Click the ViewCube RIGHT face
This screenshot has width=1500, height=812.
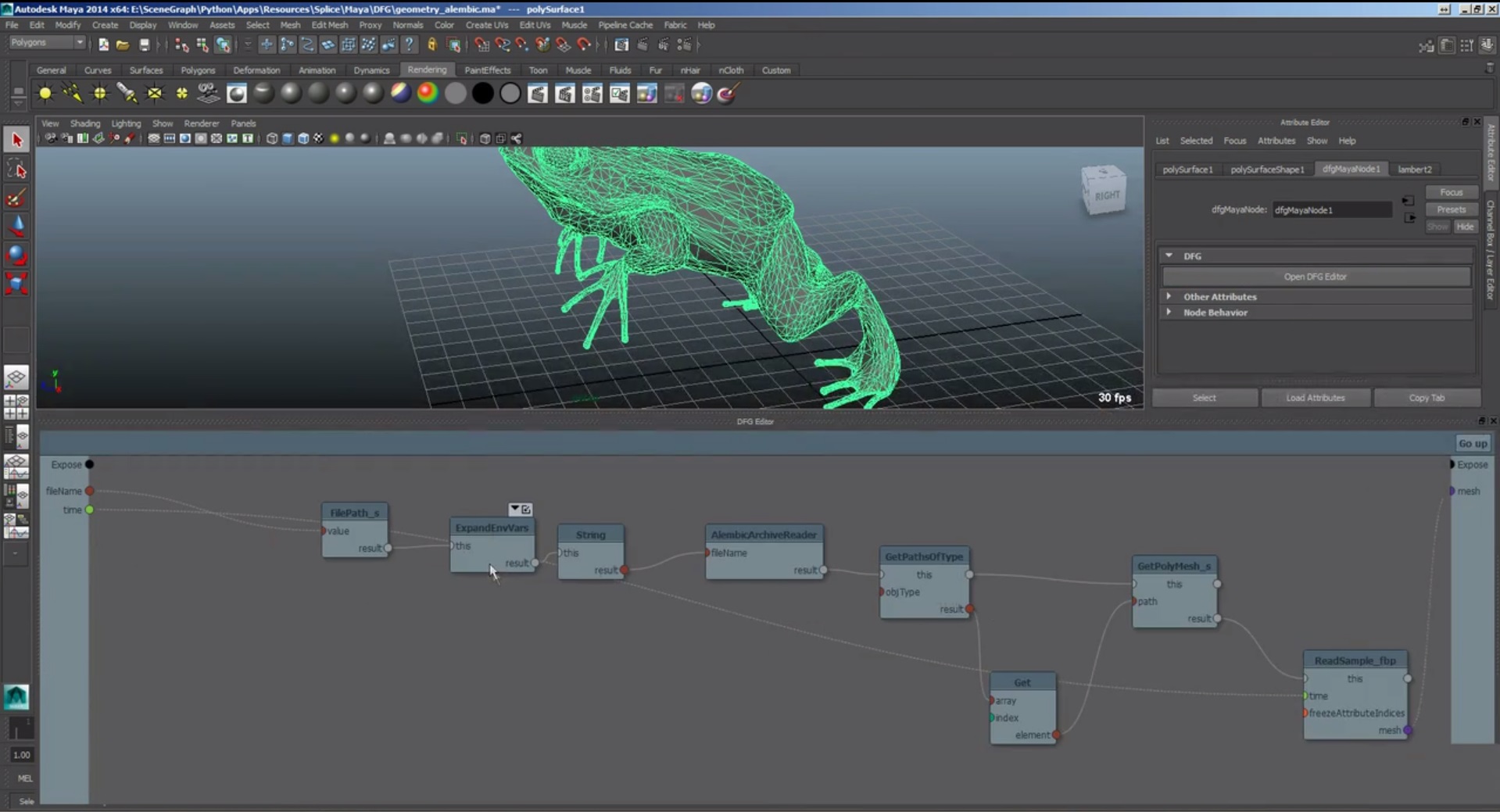(x=1105, y=195)
